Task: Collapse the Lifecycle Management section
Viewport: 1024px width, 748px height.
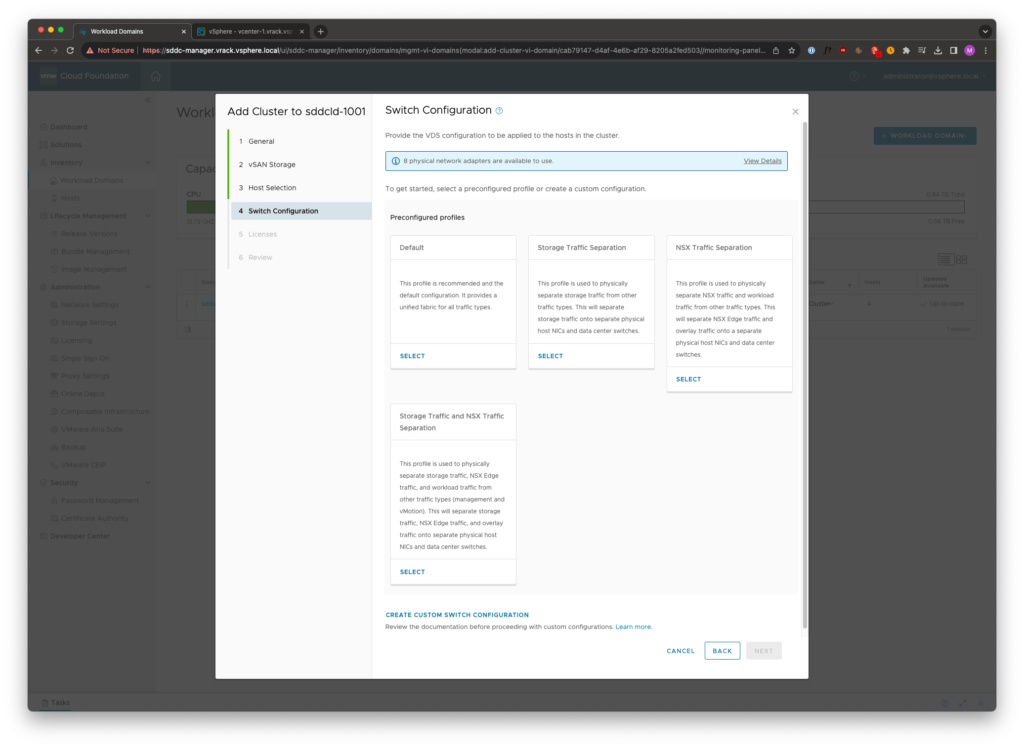Action: [148, 216]
